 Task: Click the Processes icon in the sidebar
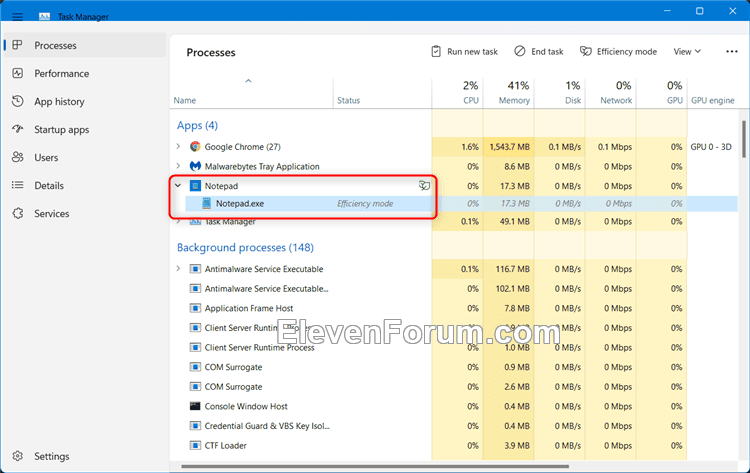tap(17, 45)
